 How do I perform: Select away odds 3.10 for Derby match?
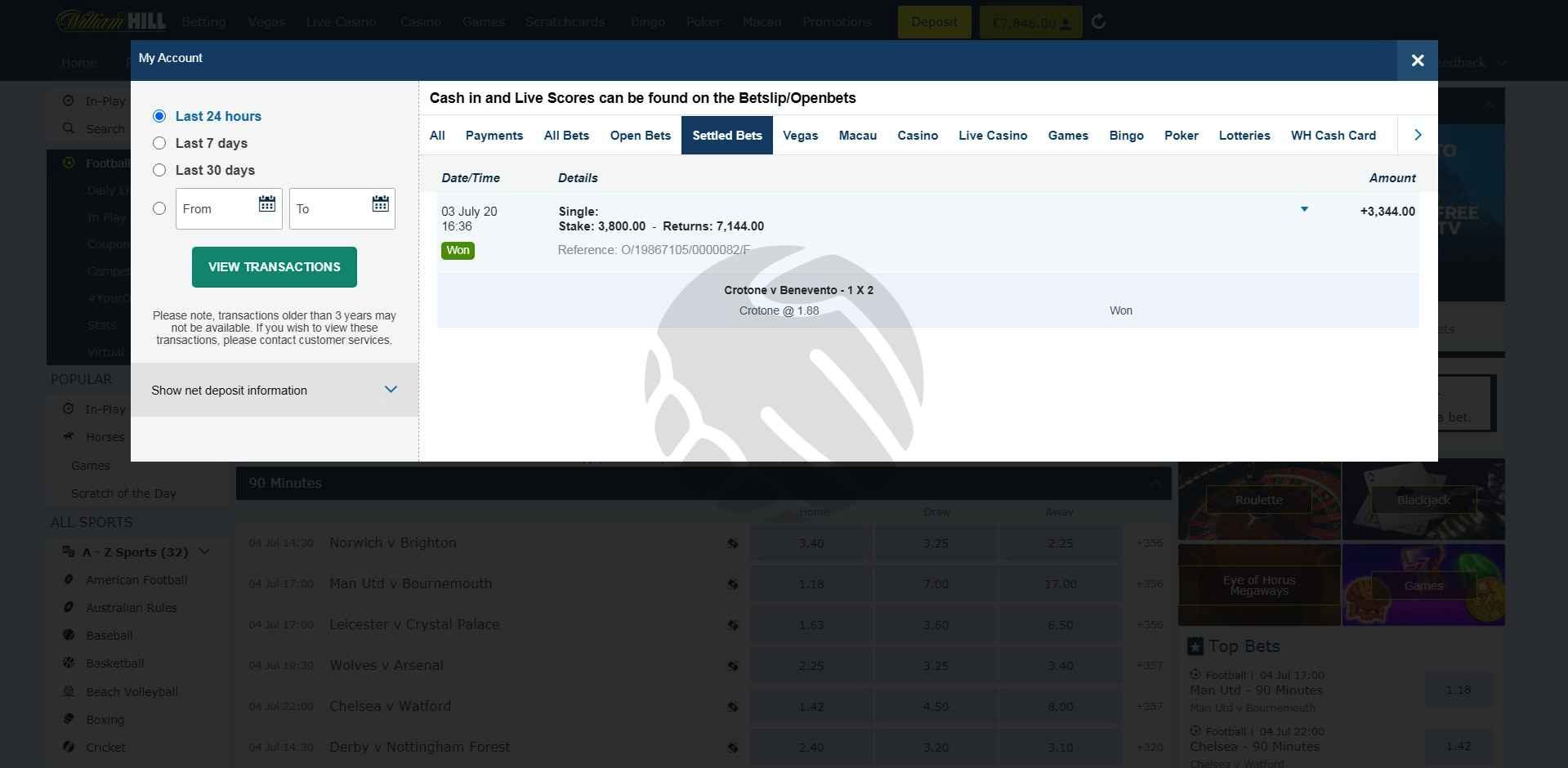[x=1060, y=748]
